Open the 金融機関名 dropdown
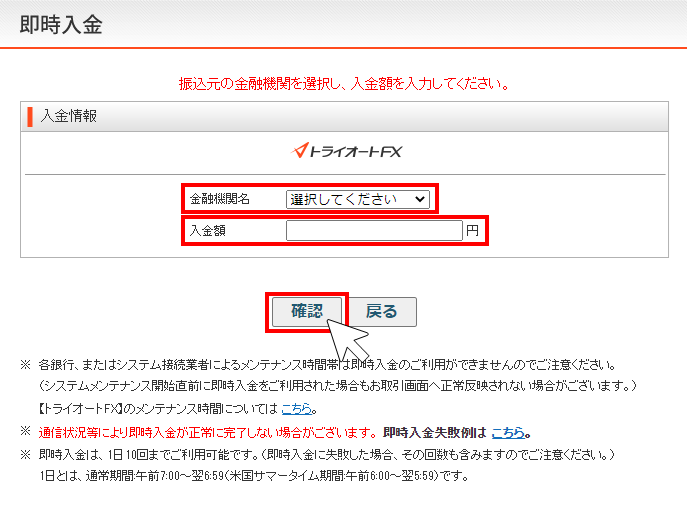 (358, 199)
